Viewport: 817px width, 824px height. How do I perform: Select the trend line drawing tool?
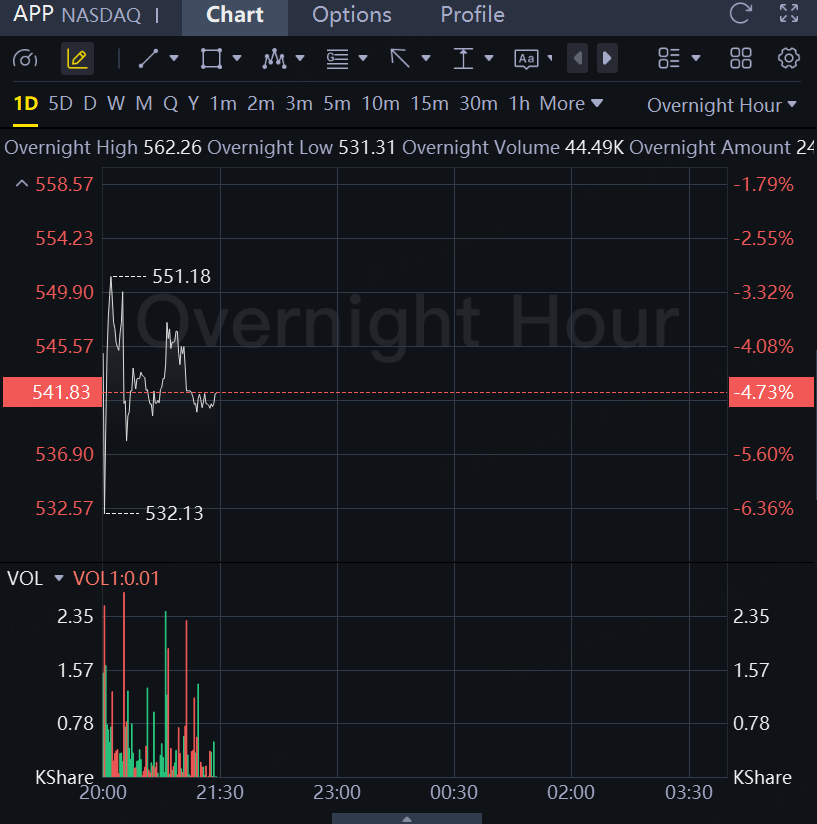click(148, 58)
